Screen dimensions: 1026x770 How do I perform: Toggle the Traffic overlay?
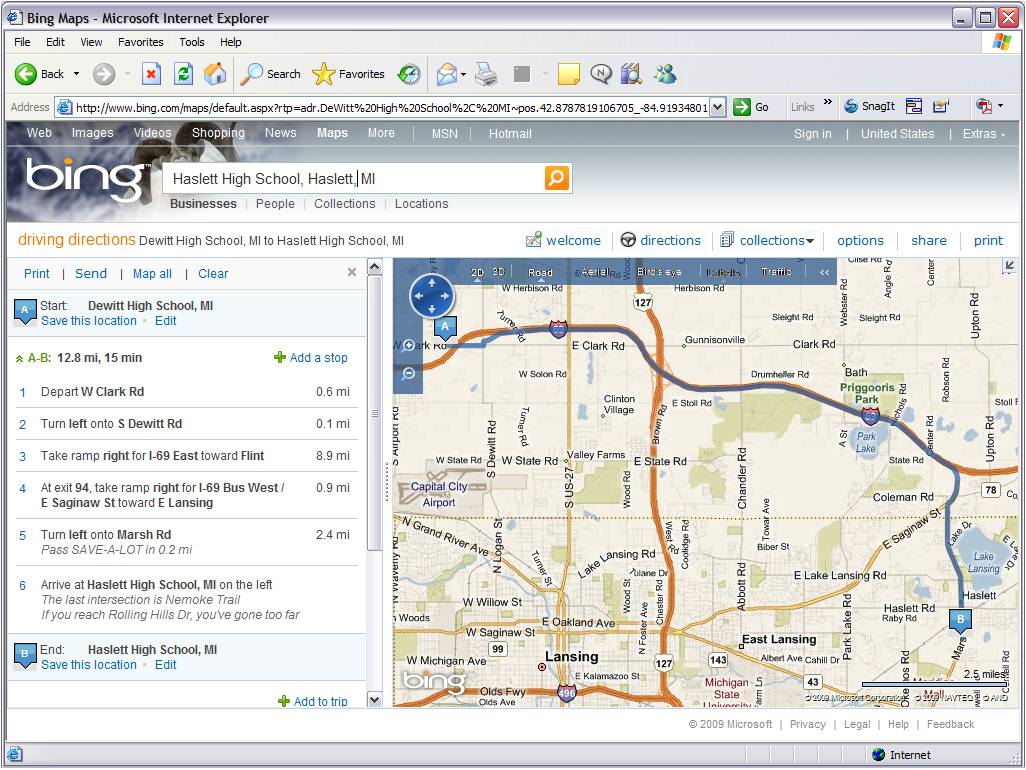pyautogui.click(x=776, y=271)
